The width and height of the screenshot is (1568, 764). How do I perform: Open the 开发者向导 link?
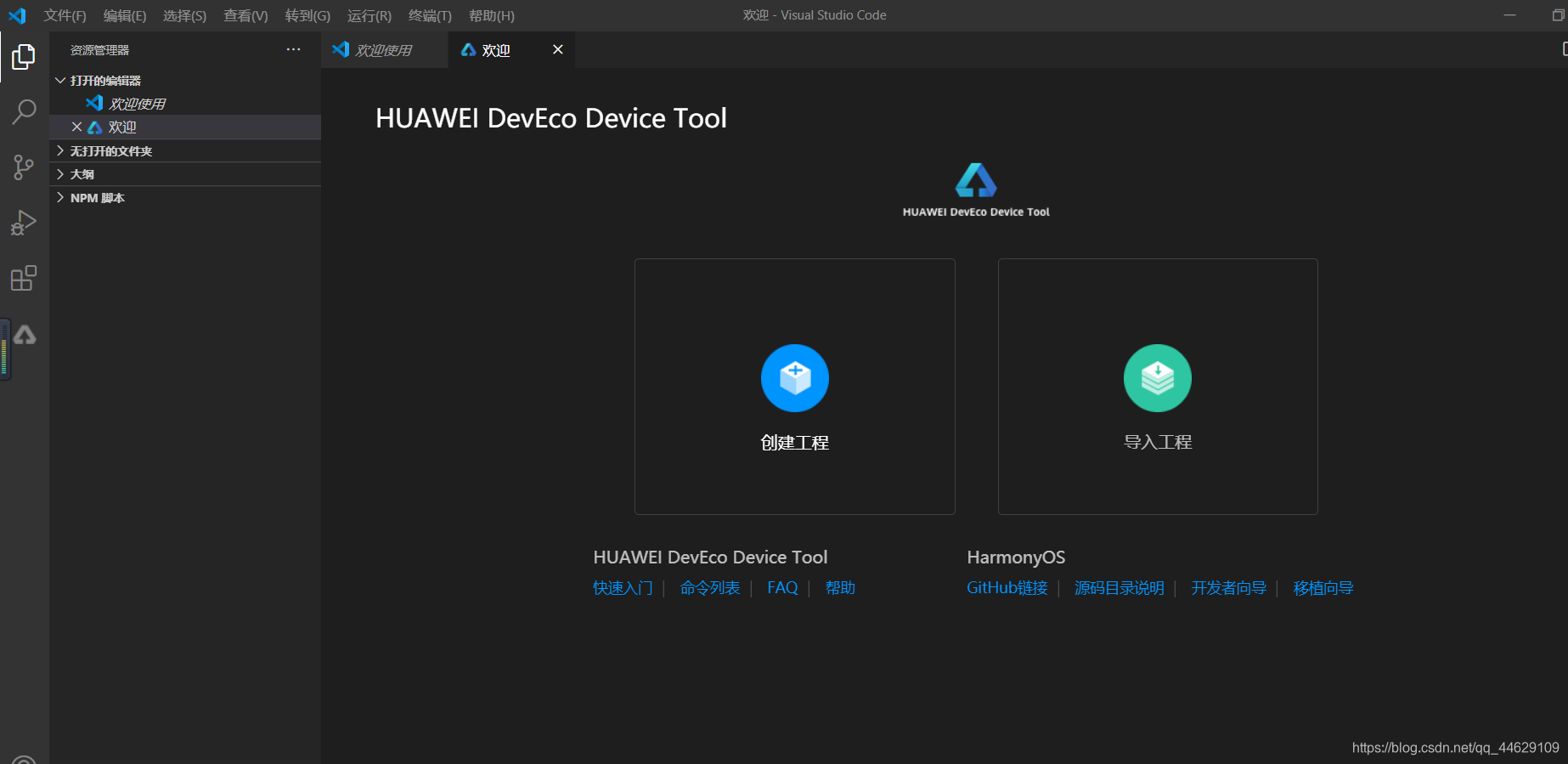[1229, 588]
